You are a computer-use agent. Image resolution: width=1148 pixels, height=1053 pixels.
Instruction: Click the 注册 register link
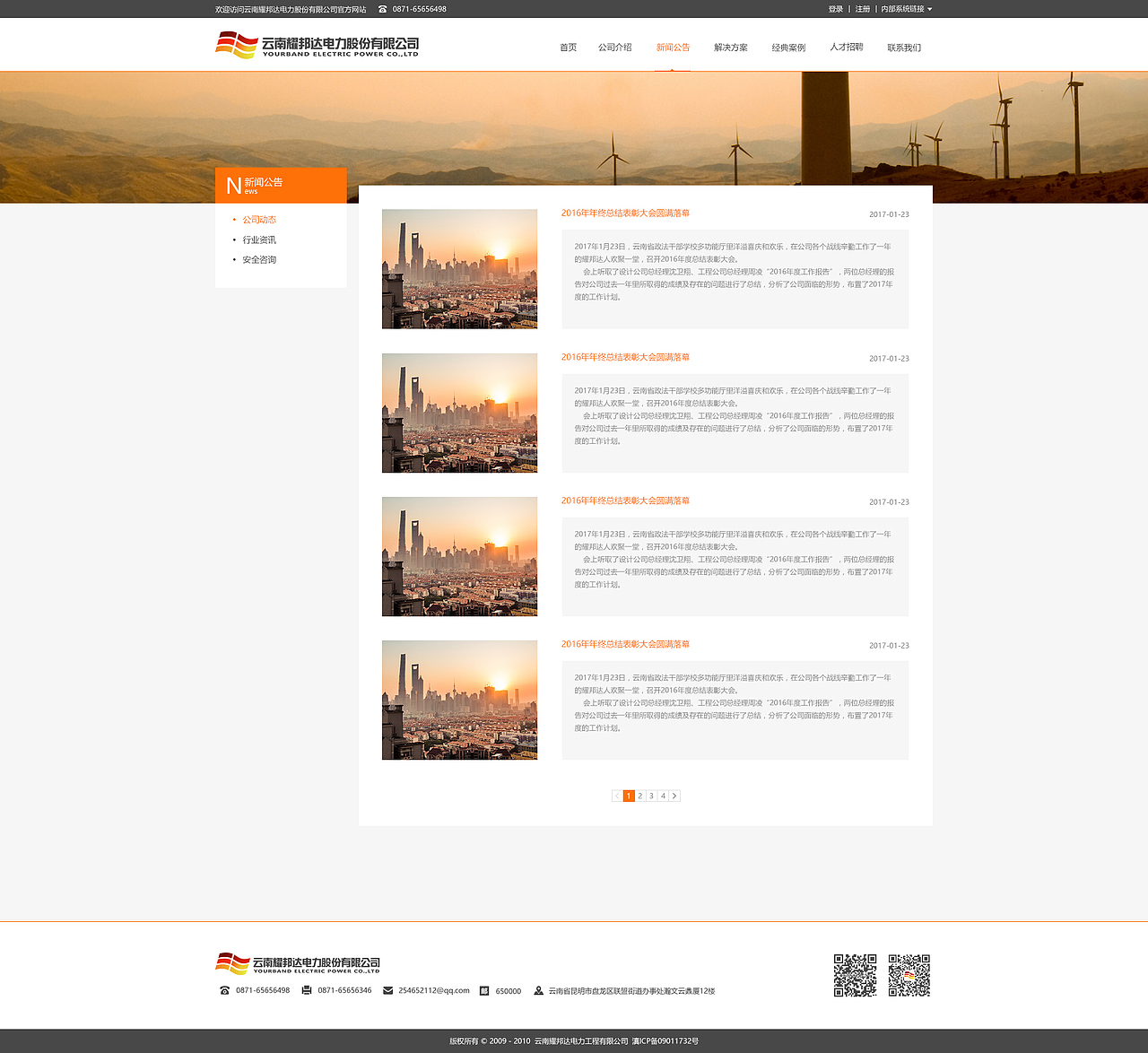click(863, 9)
